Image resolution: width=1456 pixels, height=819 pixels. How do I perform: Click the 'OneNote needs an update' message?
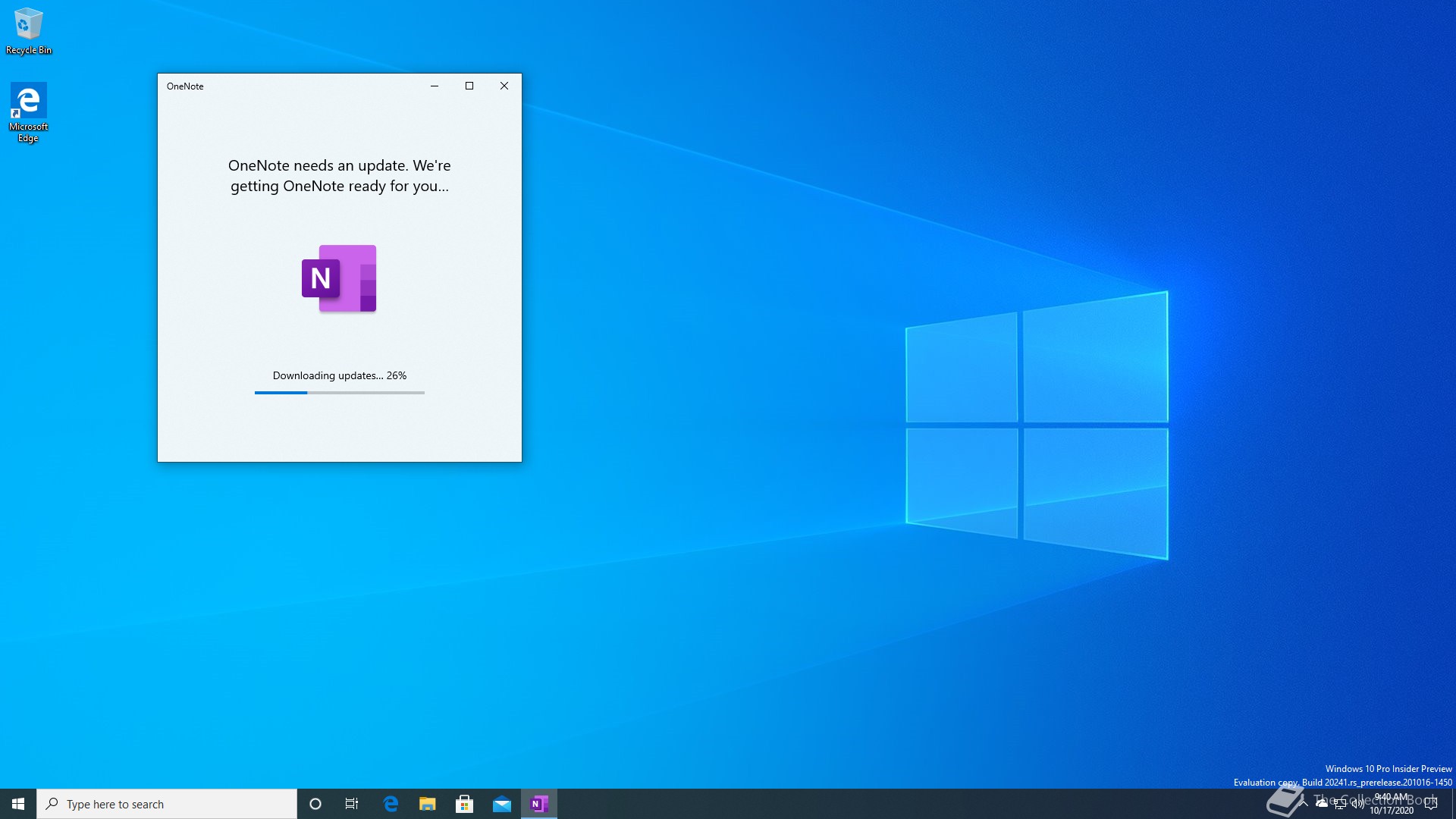point(339,175)
